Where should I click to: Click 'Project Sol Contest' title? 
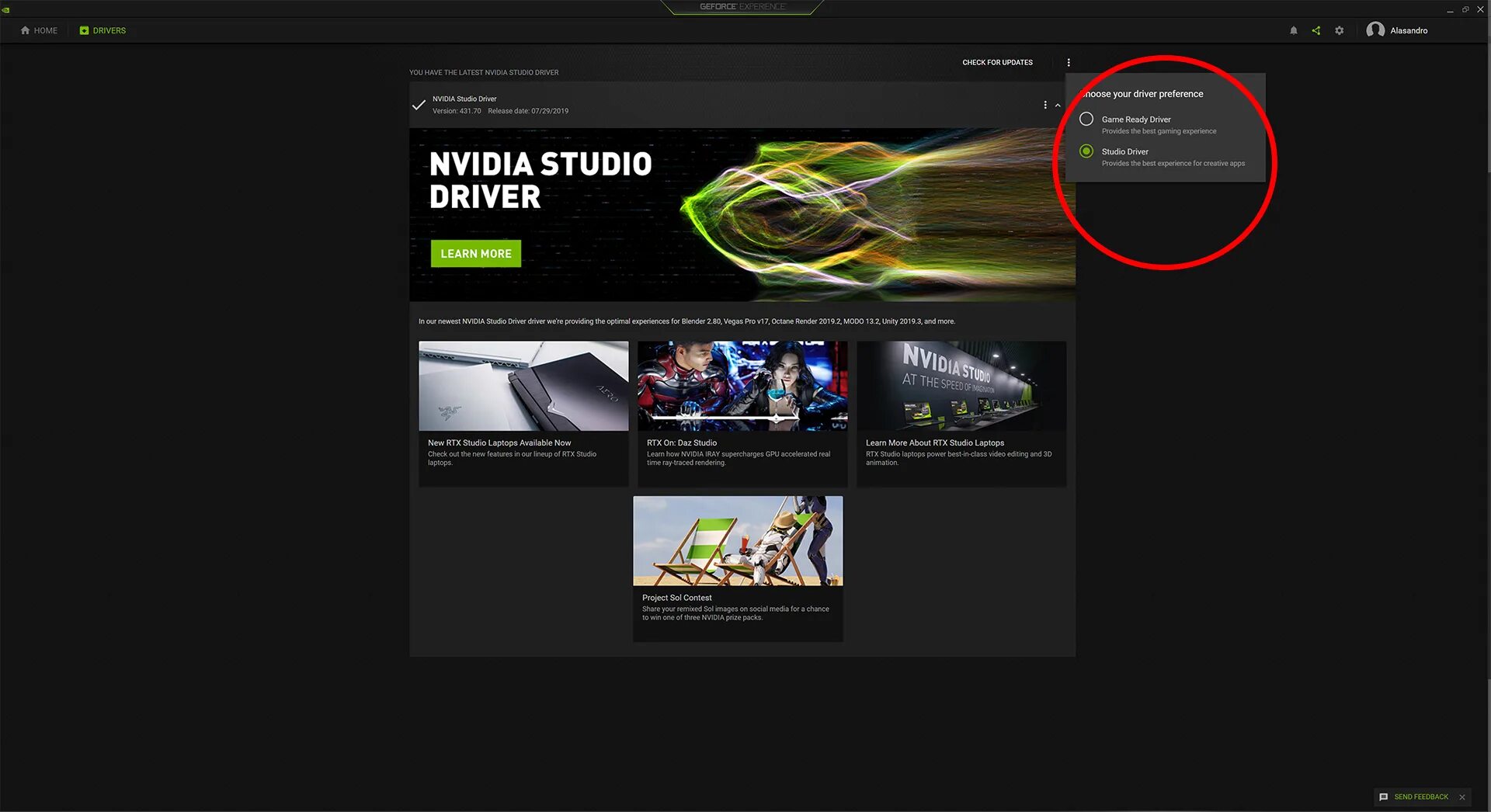click(677, 598)
